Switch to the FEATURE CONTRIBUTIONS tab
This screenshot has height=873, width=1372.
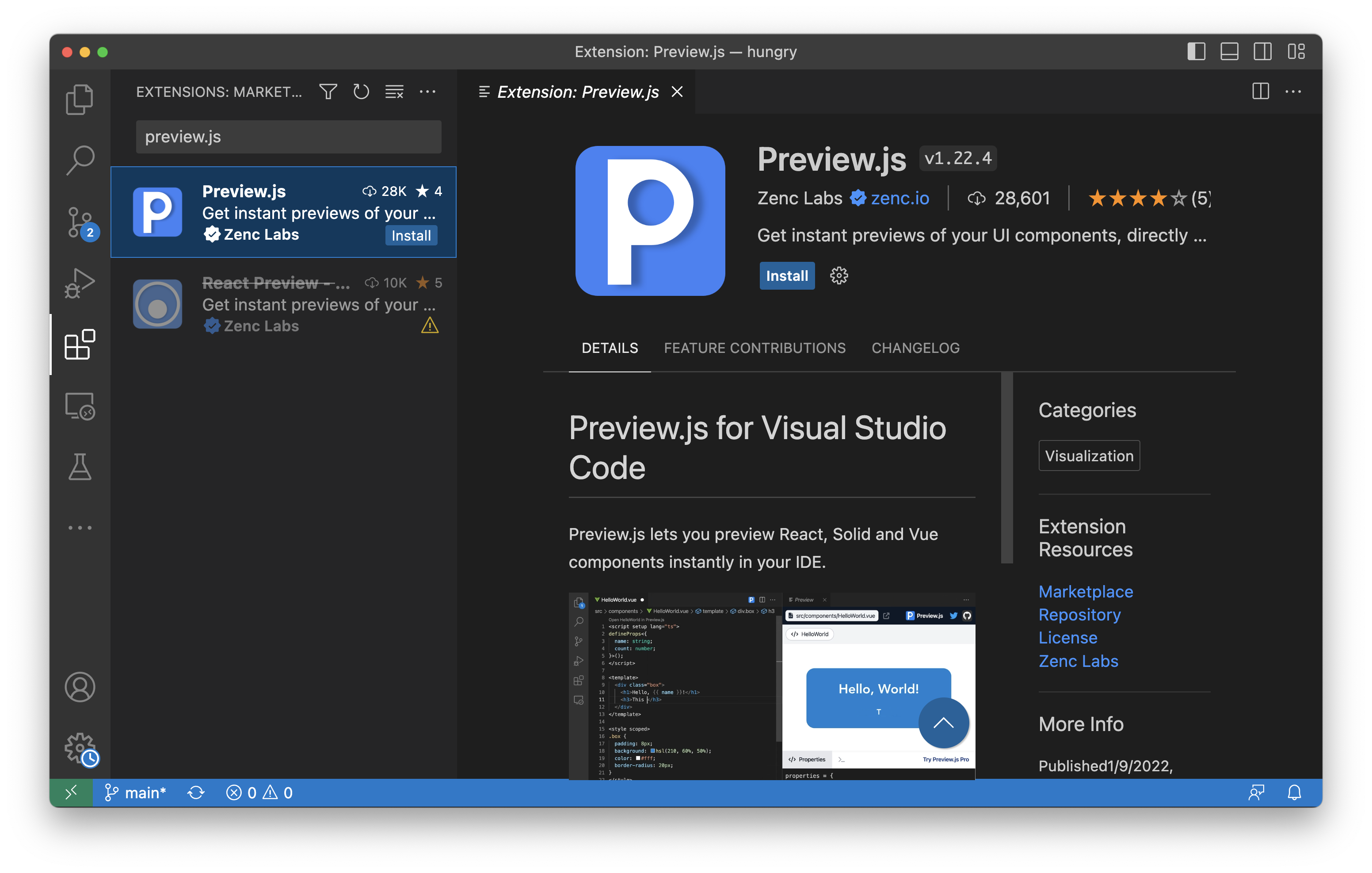coord(755,348)
